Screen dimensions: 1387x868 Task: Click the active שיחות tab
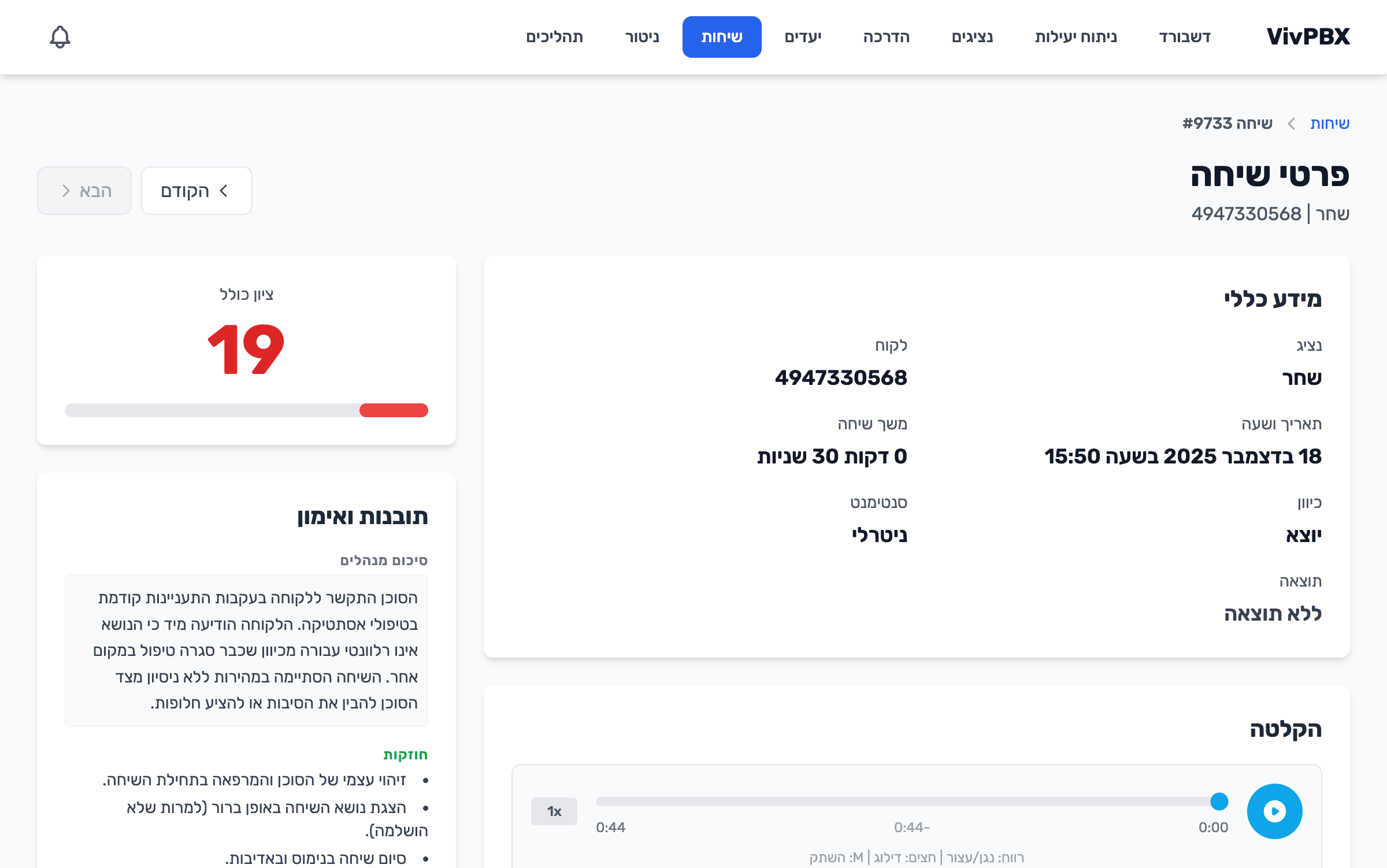[x=721, y=37]
